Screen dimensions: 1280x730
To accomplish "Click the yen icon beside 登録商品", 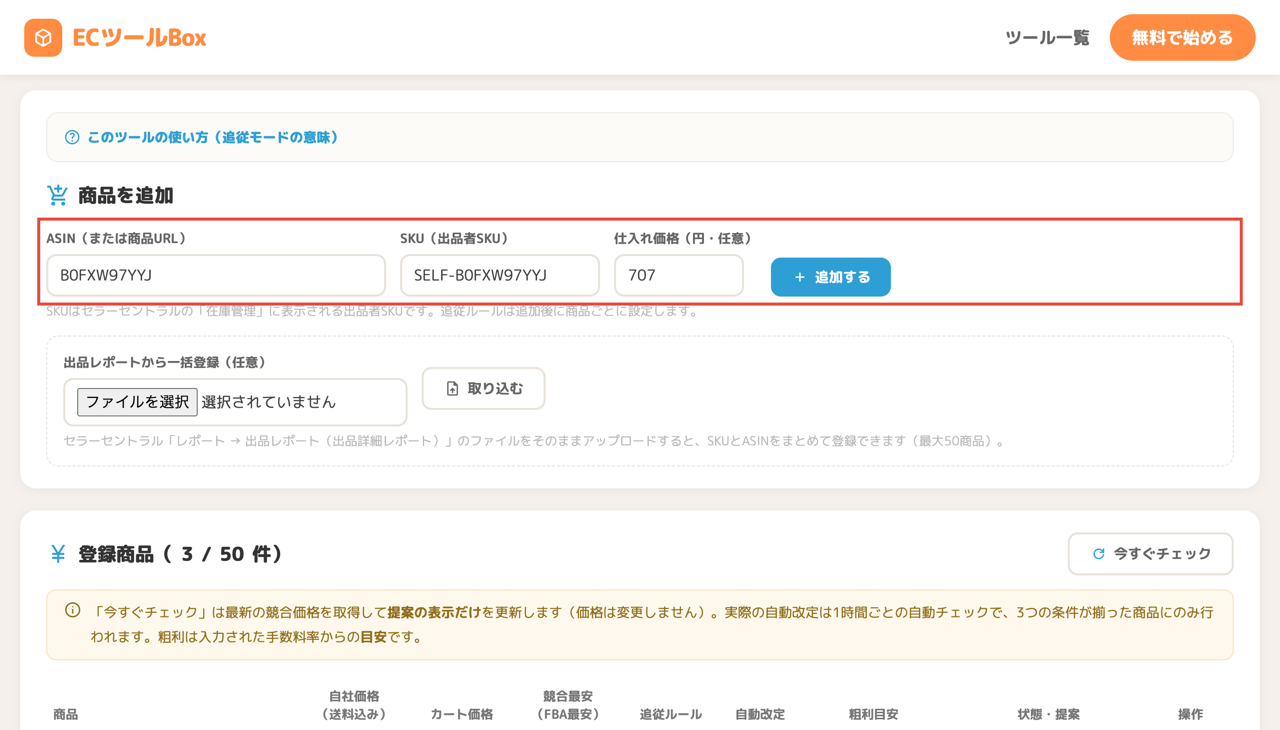I will coord(58,554).
